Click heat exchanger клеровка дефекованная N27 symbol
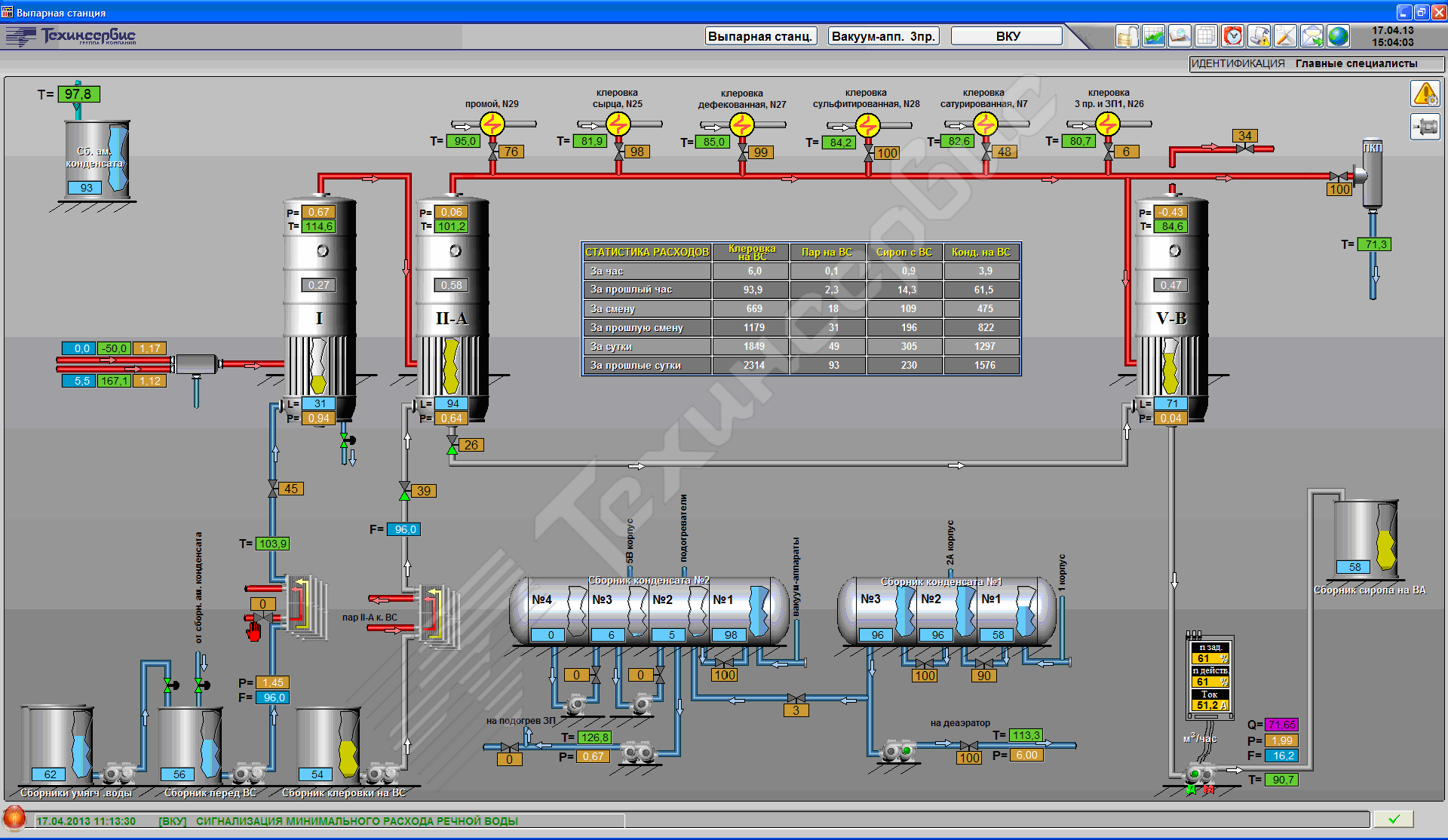Image resolution: width=1448 pixels, height=840 pixels. coord(742,124)
